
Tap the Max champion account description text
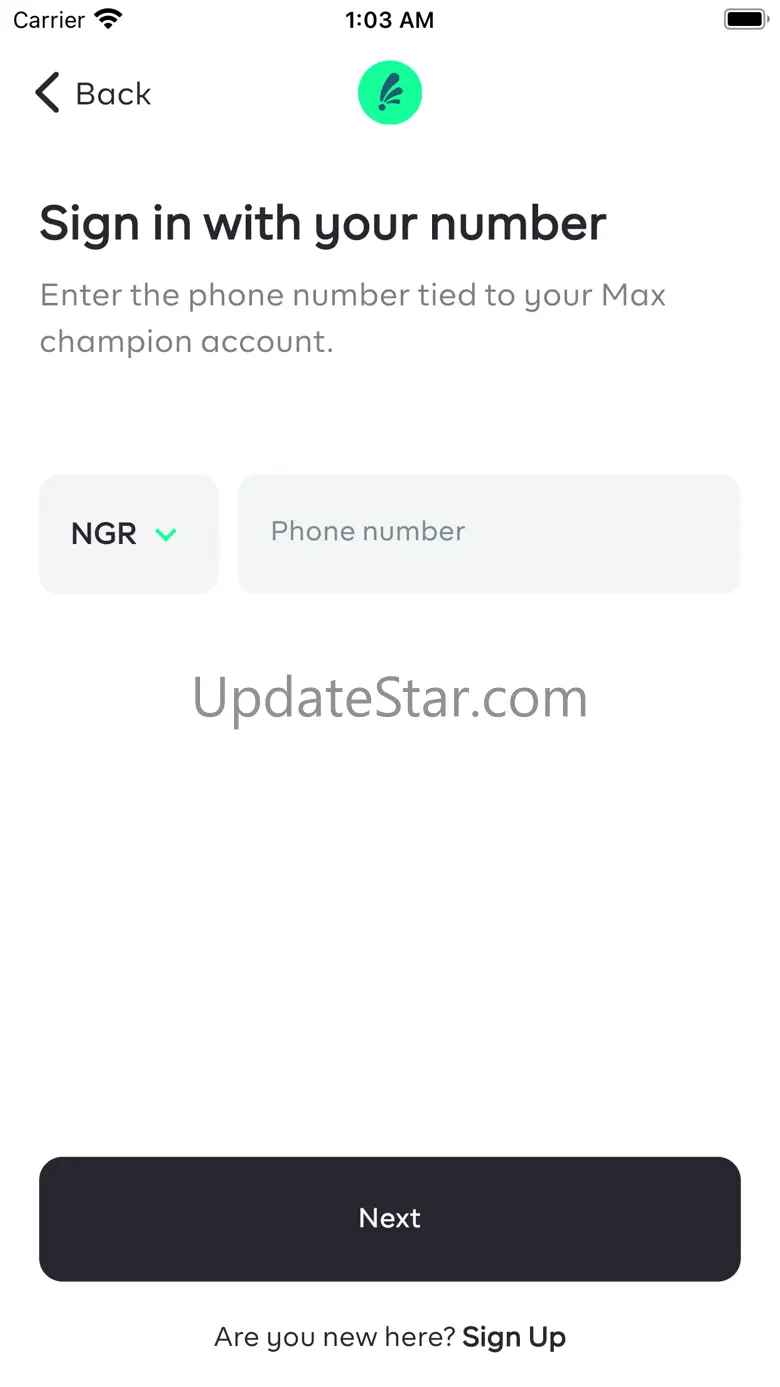tap(353, 318)
